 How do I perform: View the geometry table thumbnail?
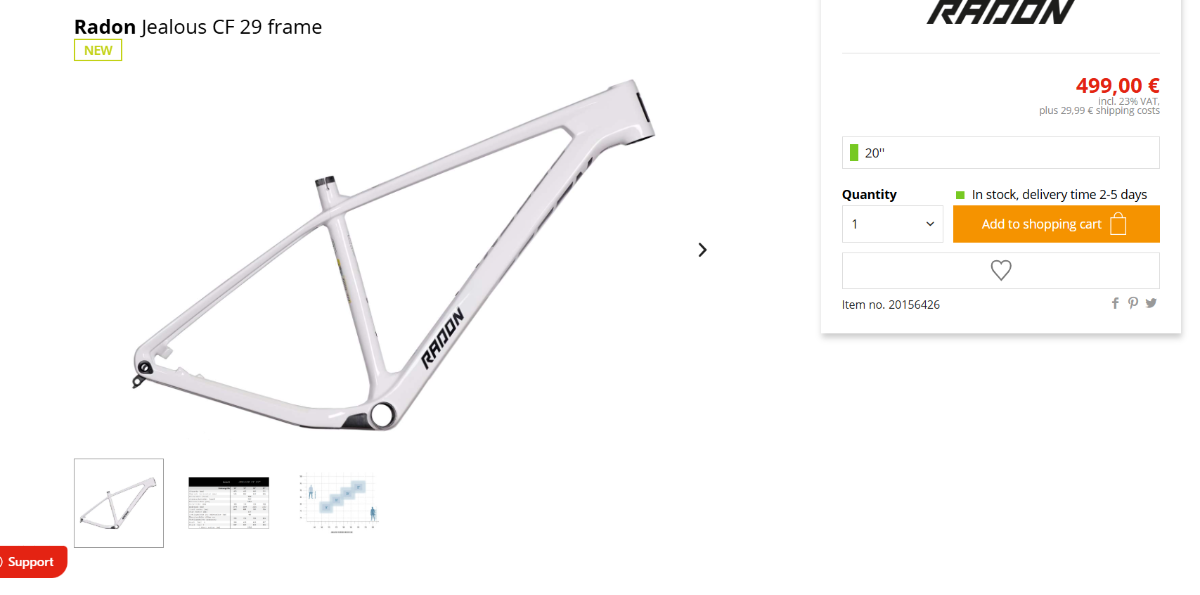coord(229,503)
